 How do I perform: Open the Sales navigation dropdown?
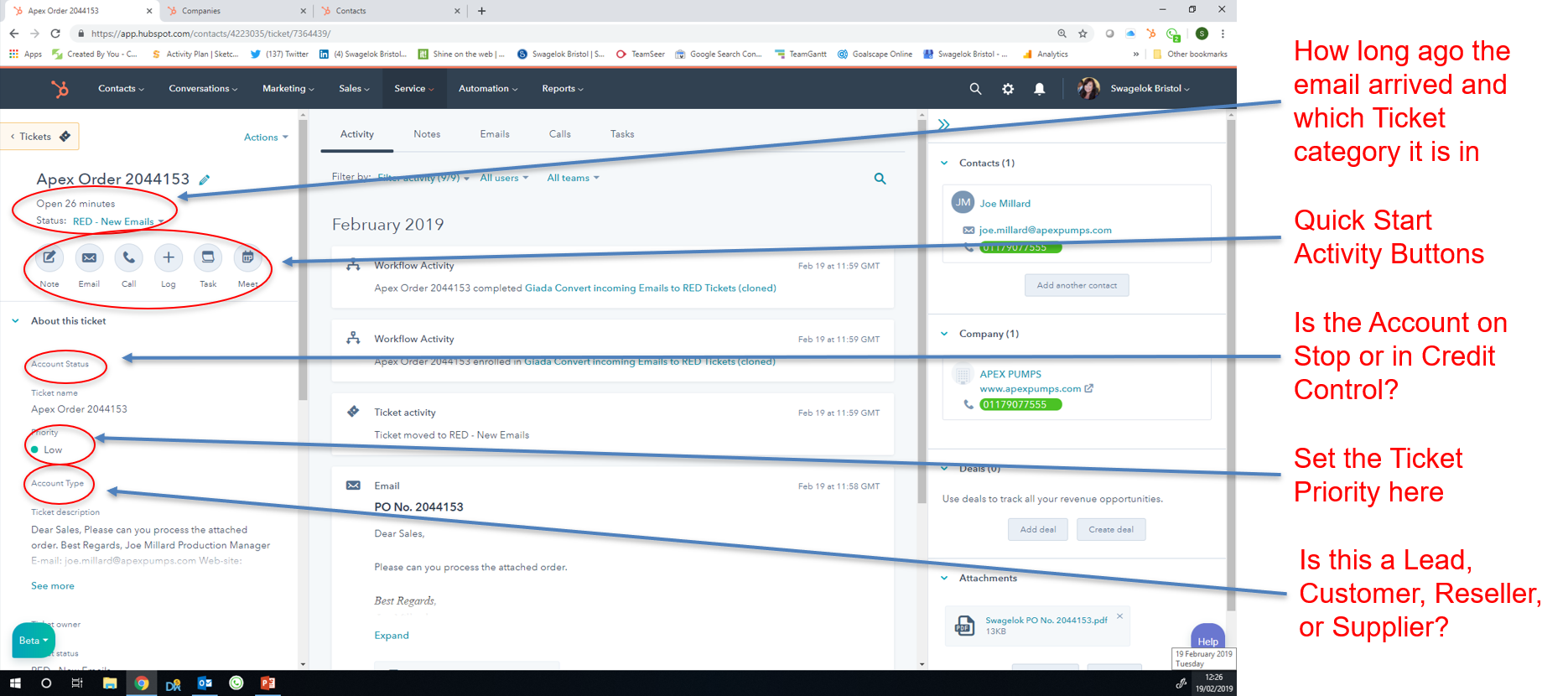pos(354,89)
